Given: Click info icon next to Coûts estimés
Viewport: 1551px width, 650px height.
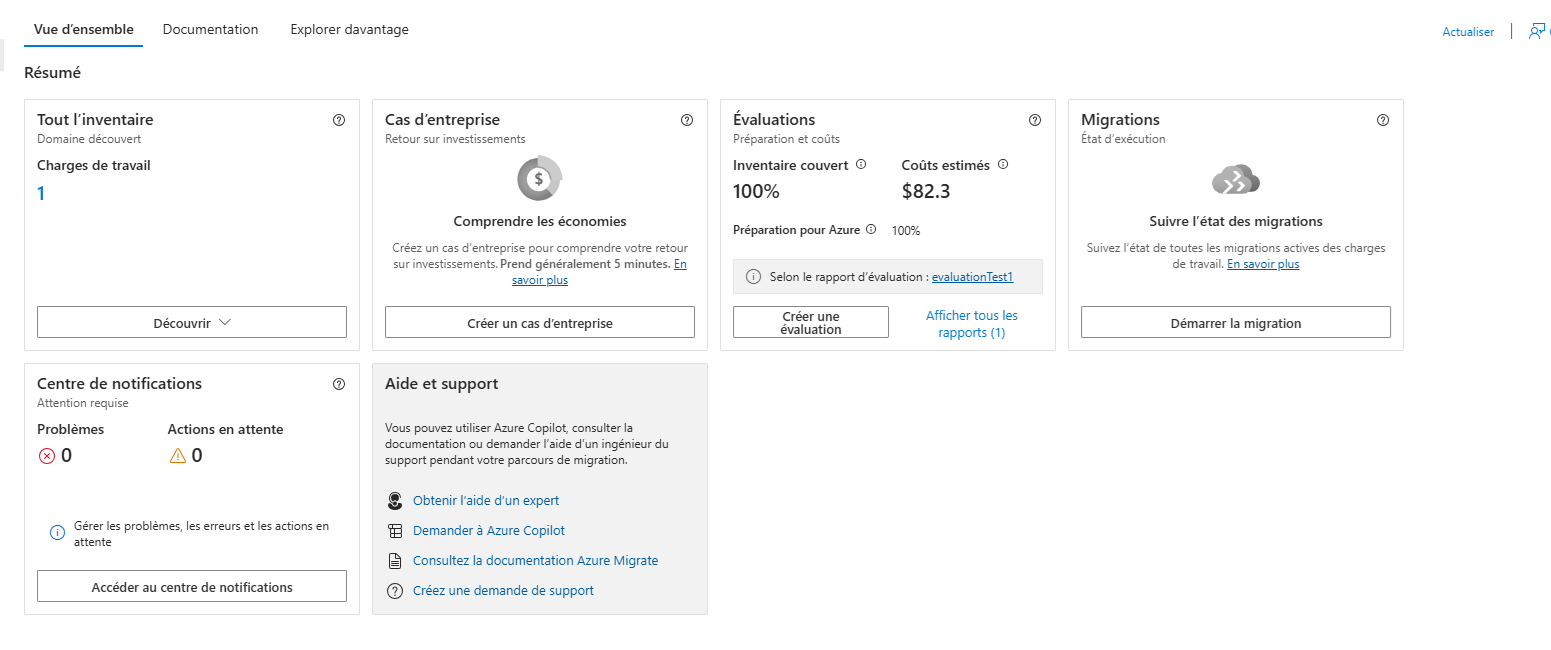Looking at the screenshot, I should pos(1003,164).
